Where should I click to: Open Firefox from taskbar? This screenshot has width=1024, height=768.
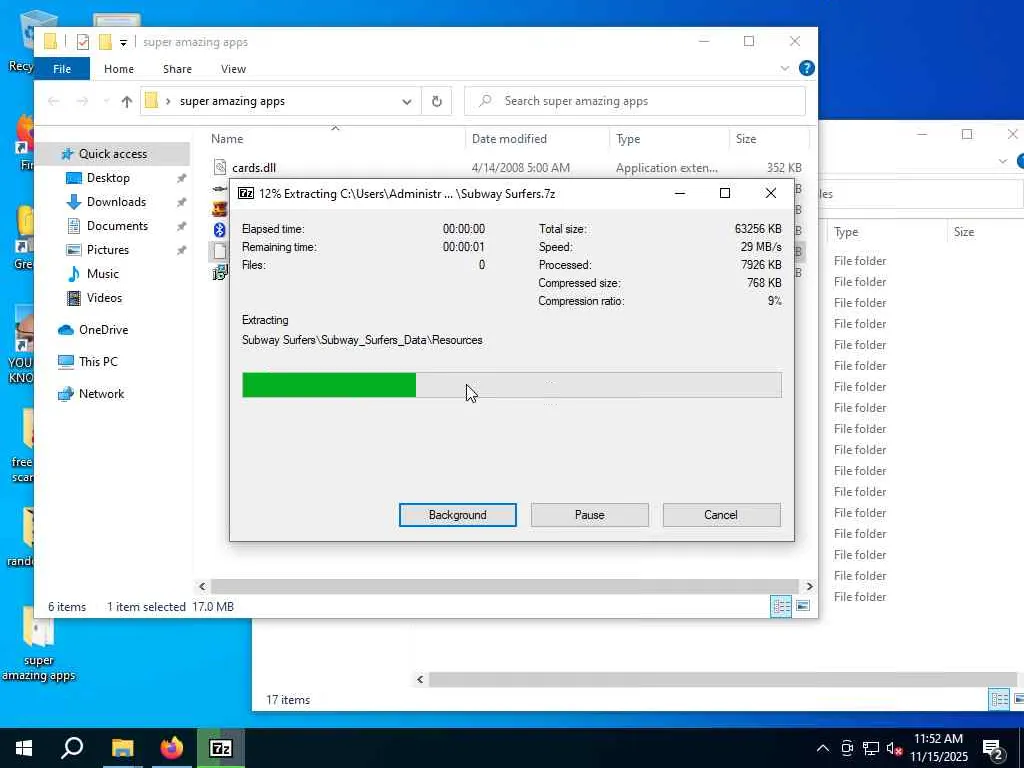(x=172, y=748)
